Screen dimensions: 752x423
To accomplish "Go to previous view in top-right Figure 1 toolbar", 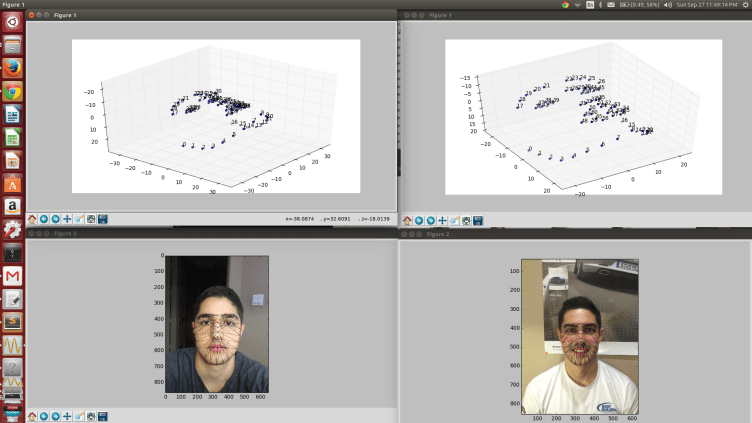I will click(419, 220).
